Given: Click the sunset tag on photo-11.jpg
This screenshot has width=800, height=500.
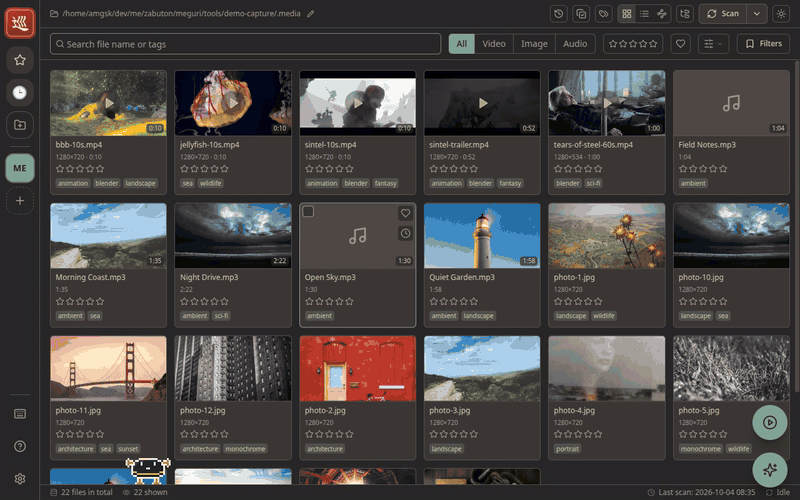Looking at the screenshot, I should point(128,449).
